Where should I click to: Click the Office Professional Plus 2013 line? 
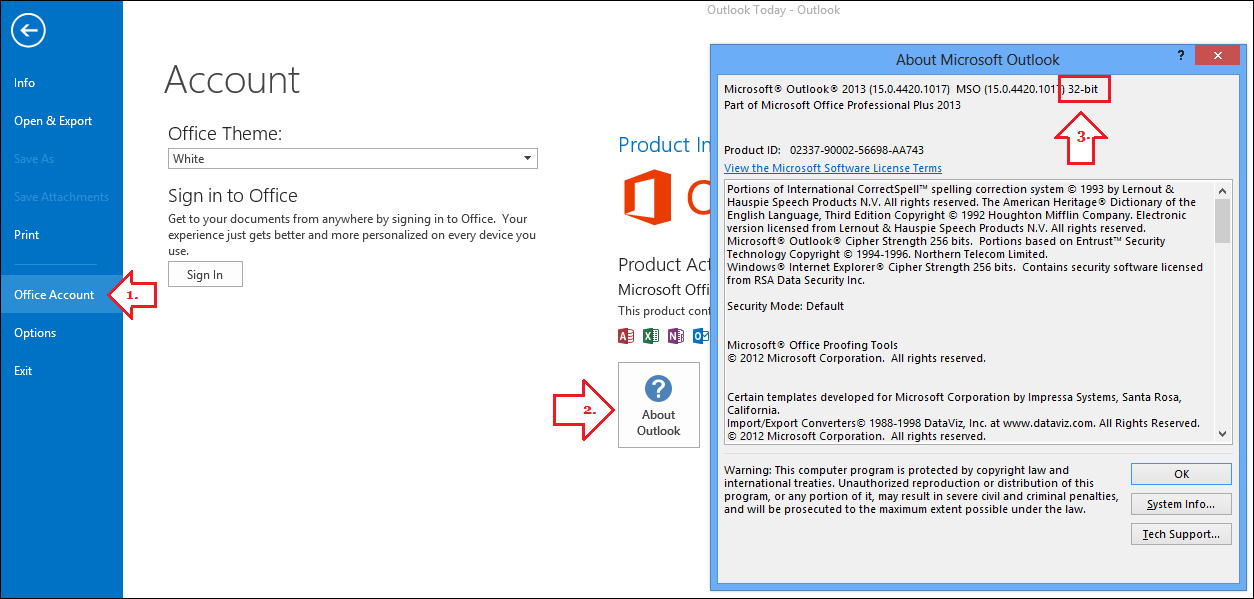[x=842, y=105]
